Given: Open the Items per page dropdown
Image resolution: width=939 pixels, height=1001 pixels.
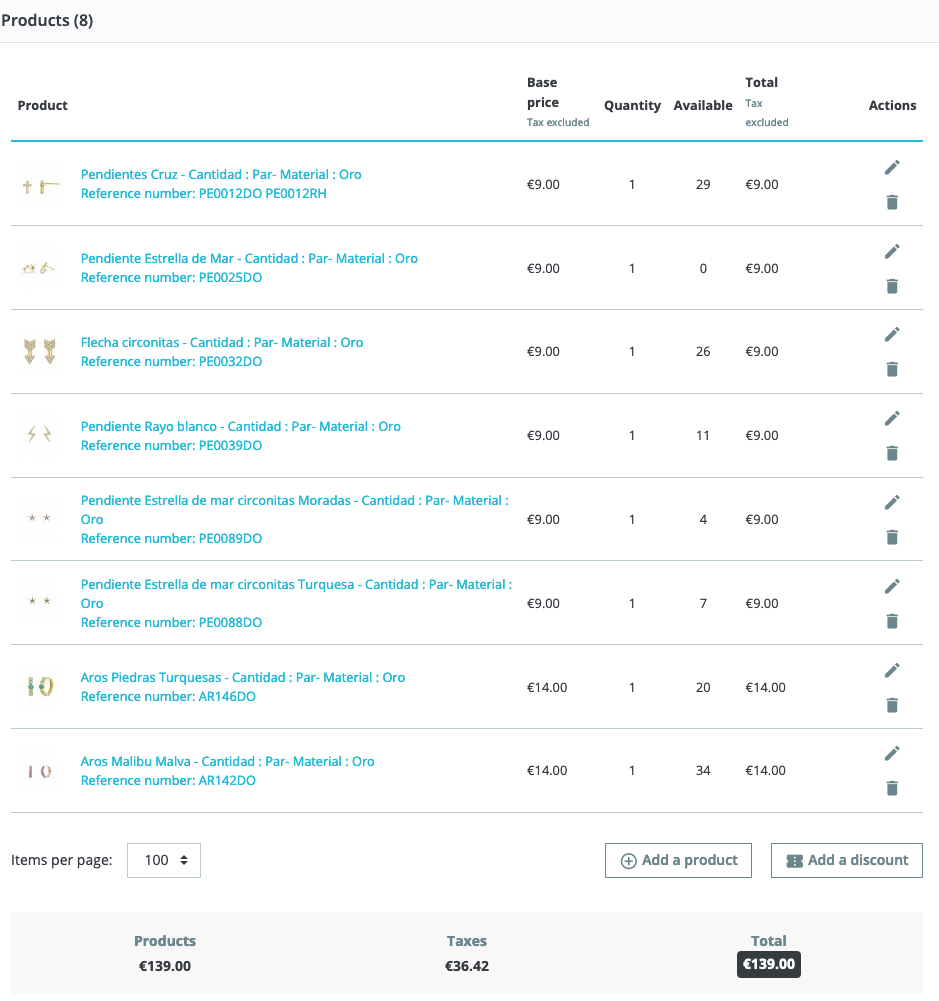Looking at the screenshot, I should (x=164, y=860).
